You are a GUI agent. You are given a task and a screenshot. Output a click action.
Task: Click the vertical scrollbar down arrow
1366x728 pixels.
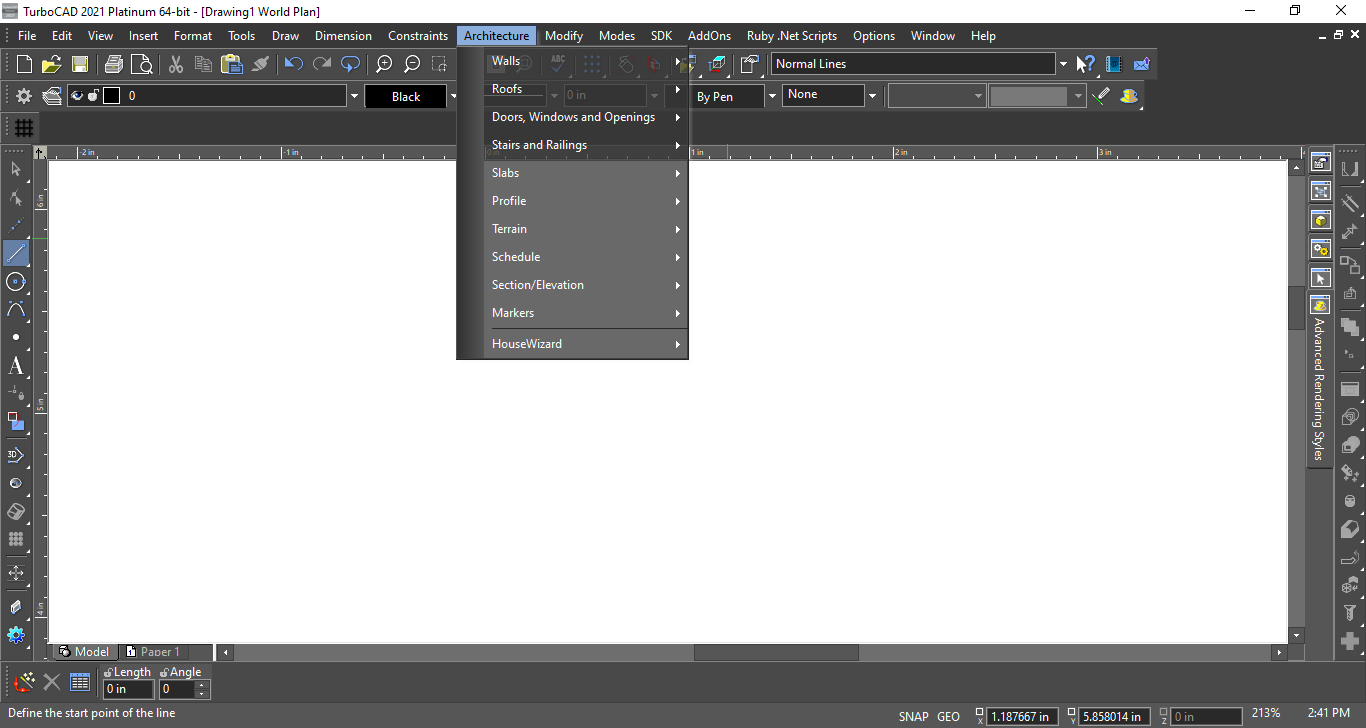(1297, 635)
